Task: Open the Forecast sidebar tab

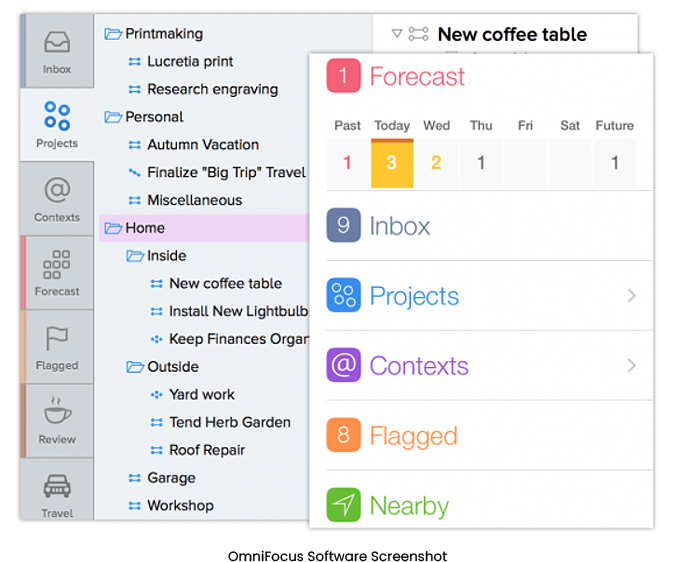Action: click(x=57, y=273)
